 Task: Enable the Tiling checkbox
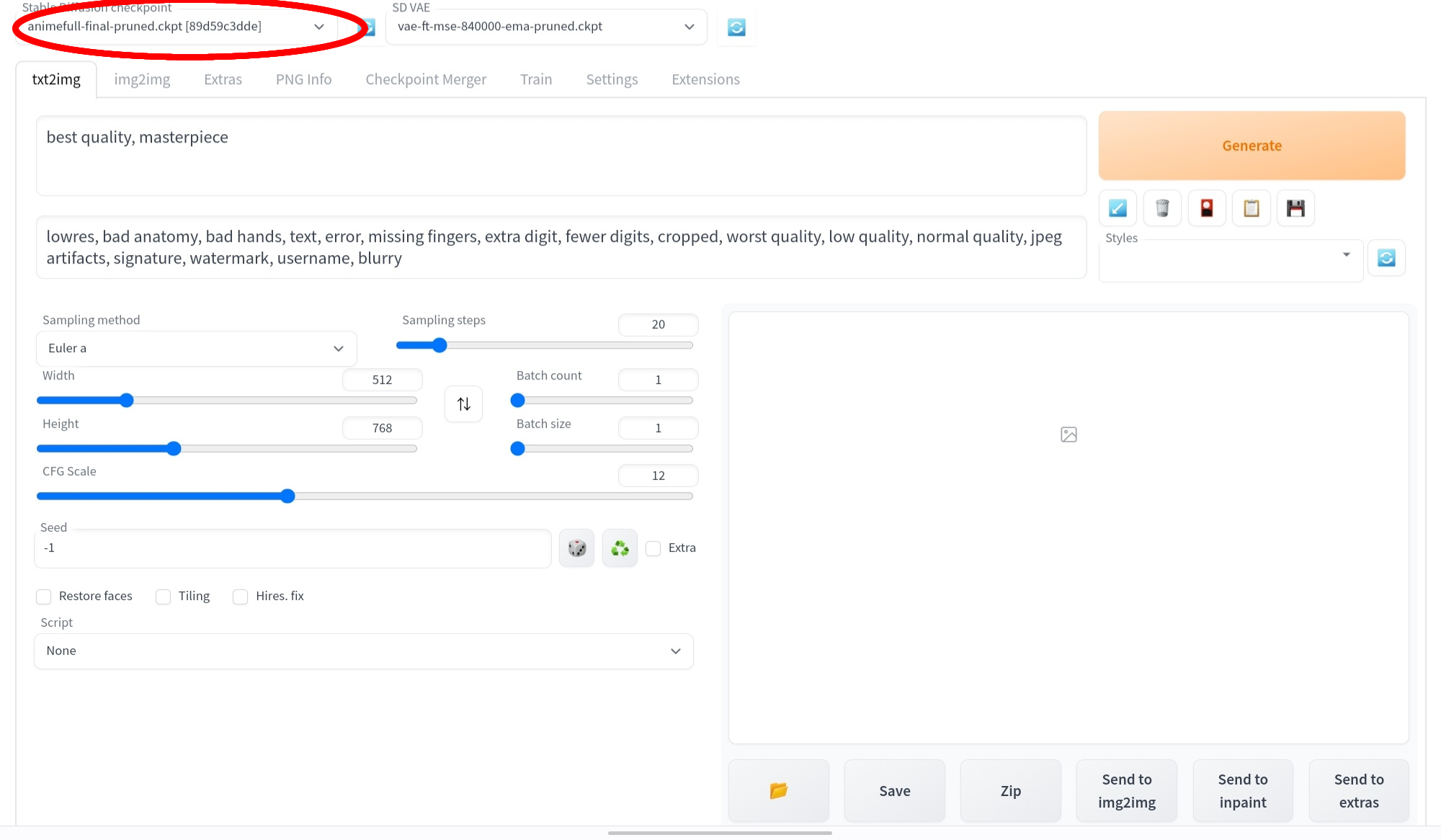coord(164,597)
